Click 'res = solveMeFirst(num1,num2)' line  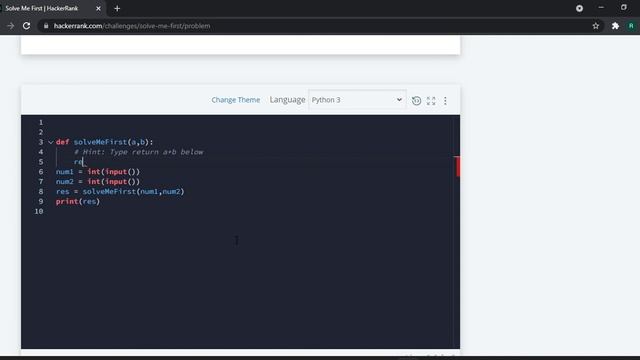coord(120,191)
